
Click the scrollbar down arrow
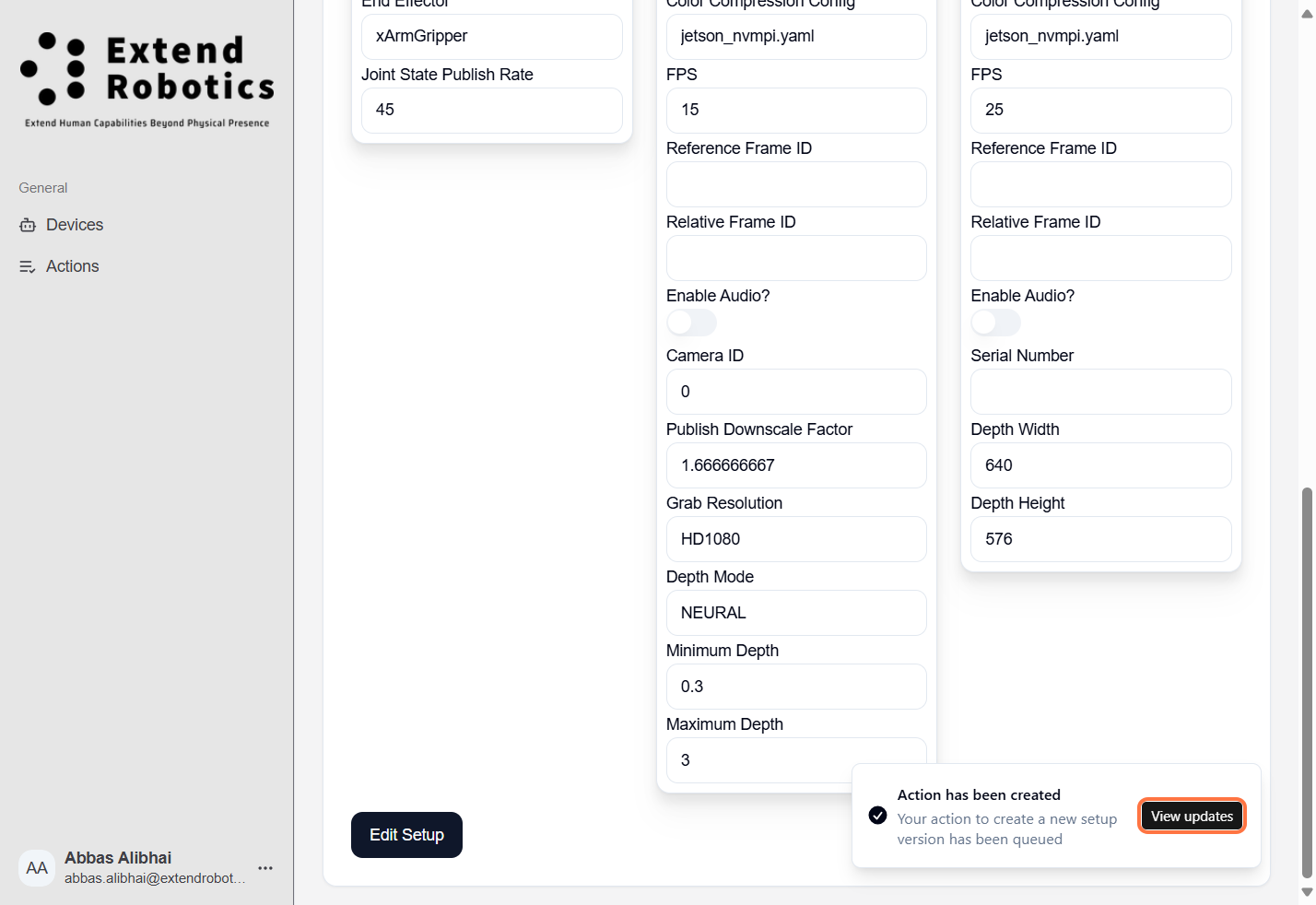pyautogui.click(x=1306, y=892)
